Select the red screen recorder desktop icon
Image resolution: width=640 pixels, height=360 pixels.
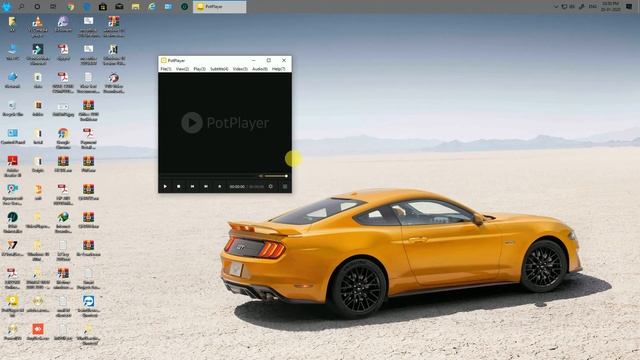[x=38, y=332]
